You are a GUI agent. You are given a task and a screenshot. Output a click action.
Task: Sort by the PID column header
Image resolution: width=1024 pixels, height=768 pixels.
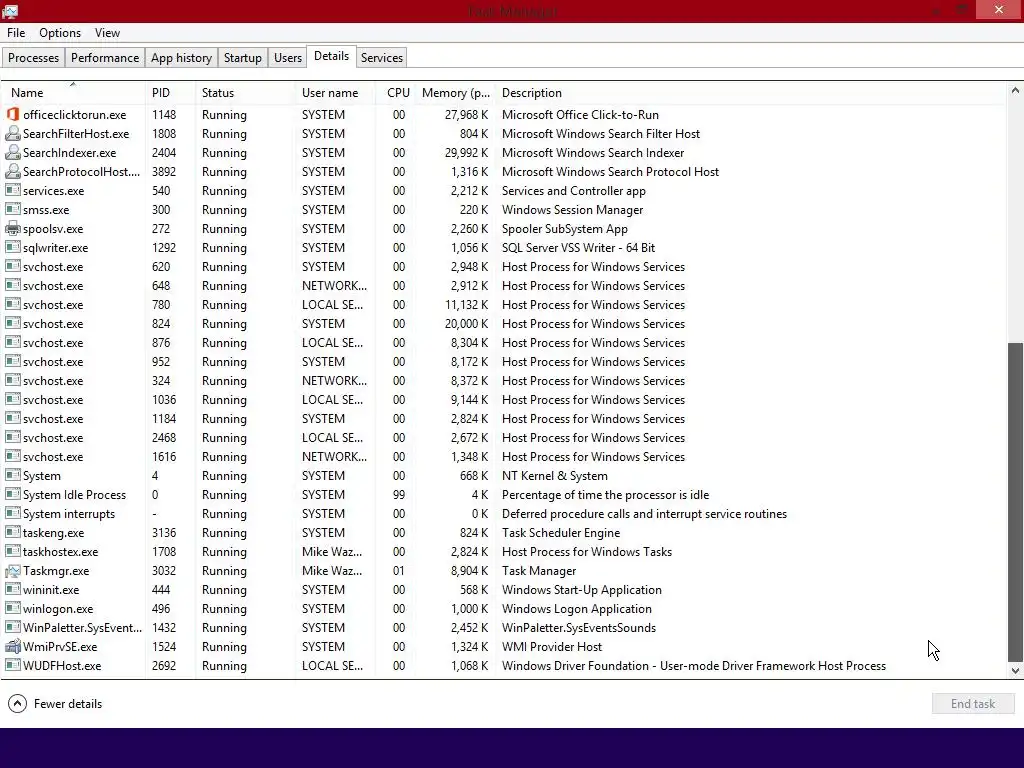point(170,93)
